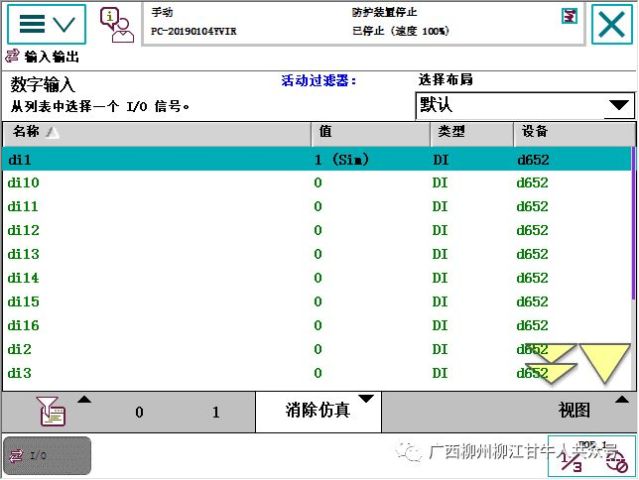Viewport: 639px width, 480px height.
Task: Click the value 1 (Sim) of di1
Action: pos(342,159)
